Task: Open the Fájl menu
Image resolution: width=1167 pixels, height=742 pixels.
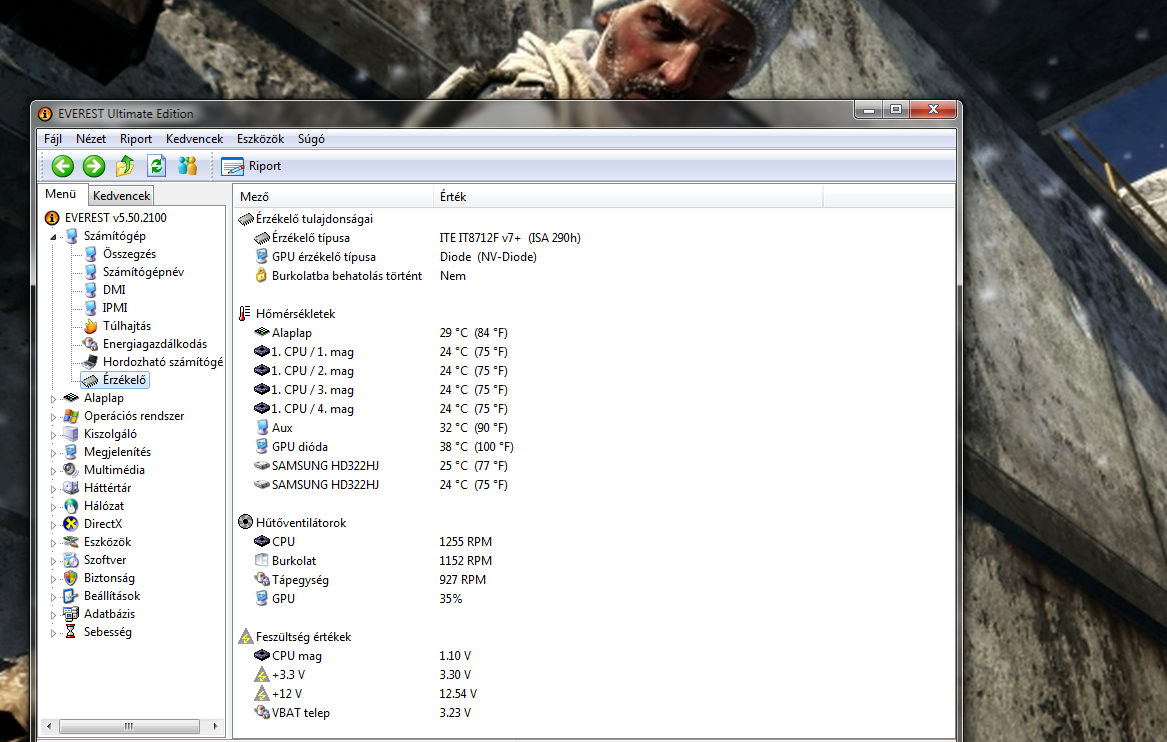Action: [53, 138]
